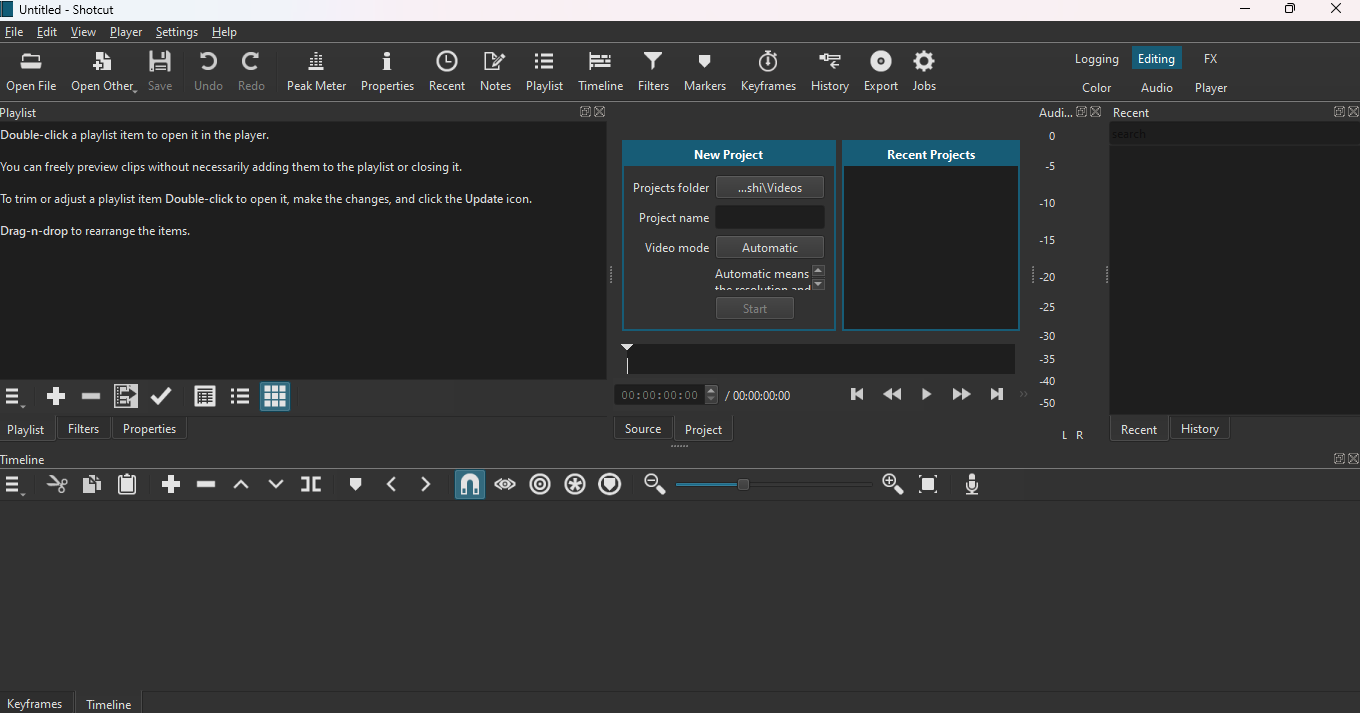
Task: Click the Project name input field
Action: tap(769, 218)
